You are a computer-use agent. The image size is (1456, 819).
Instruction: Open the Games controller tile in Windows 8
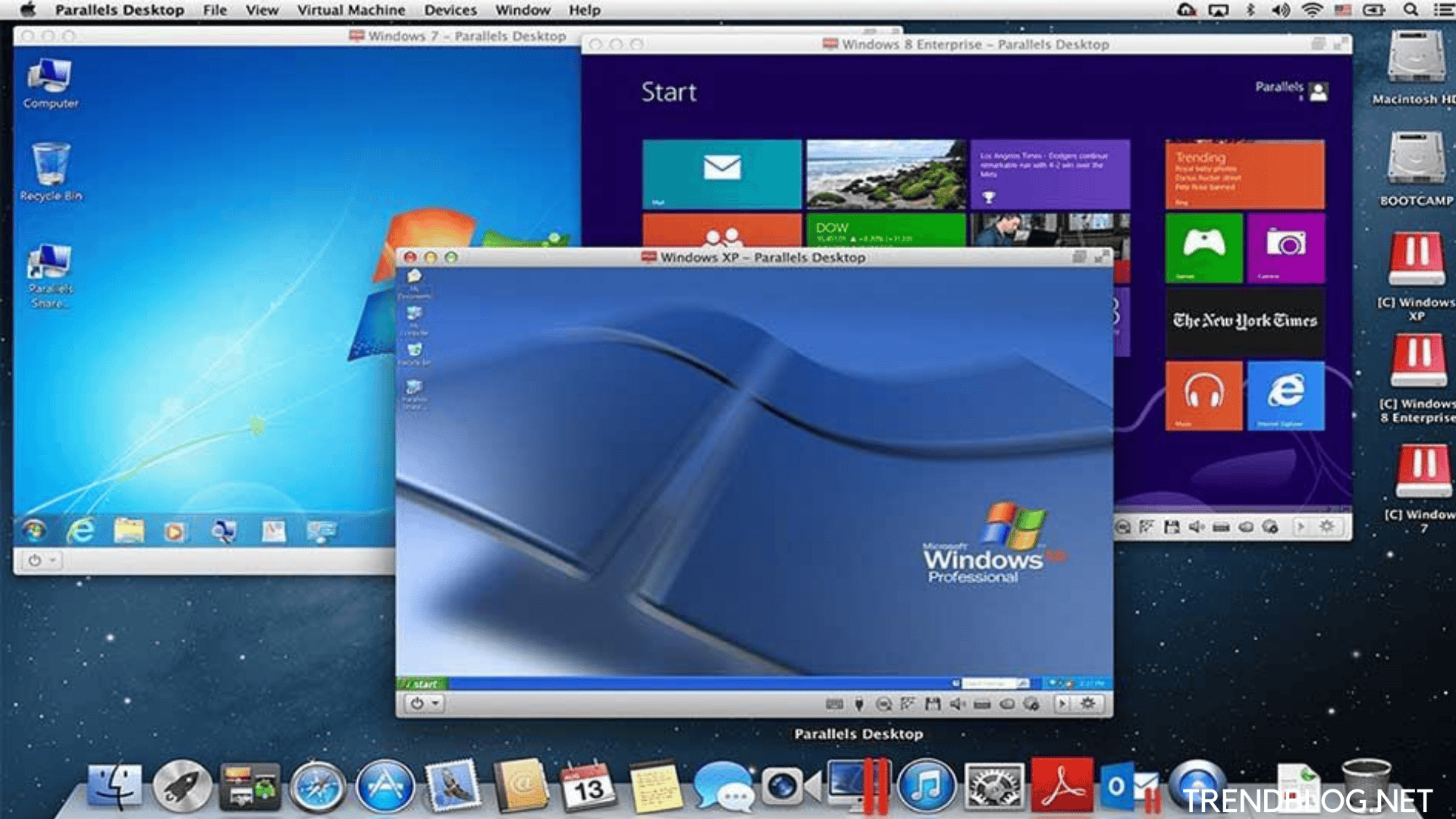[x=1204, y=247]
